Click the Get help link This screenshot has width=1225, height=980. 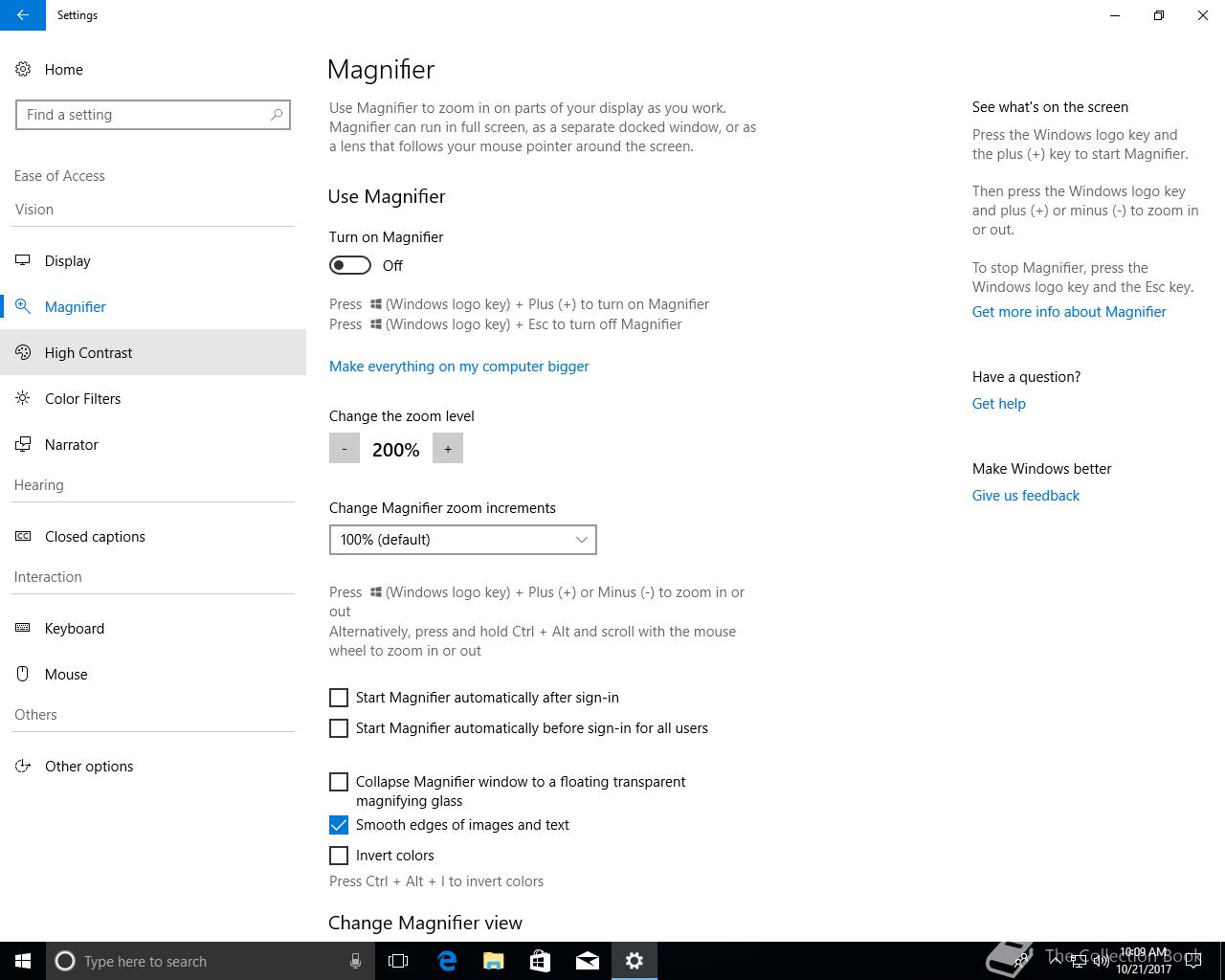[x=999, y=404]
